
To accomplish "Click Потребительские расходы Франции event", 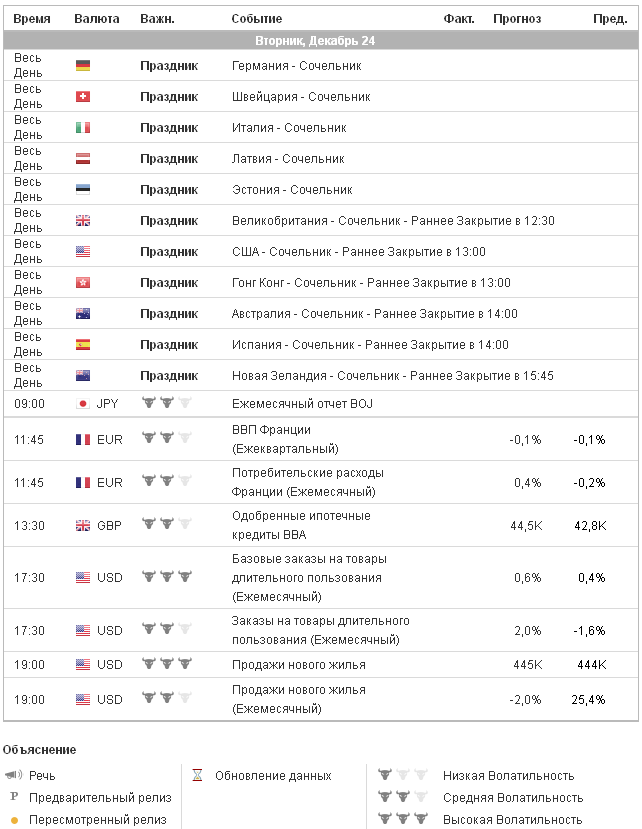I will point(307,482).
